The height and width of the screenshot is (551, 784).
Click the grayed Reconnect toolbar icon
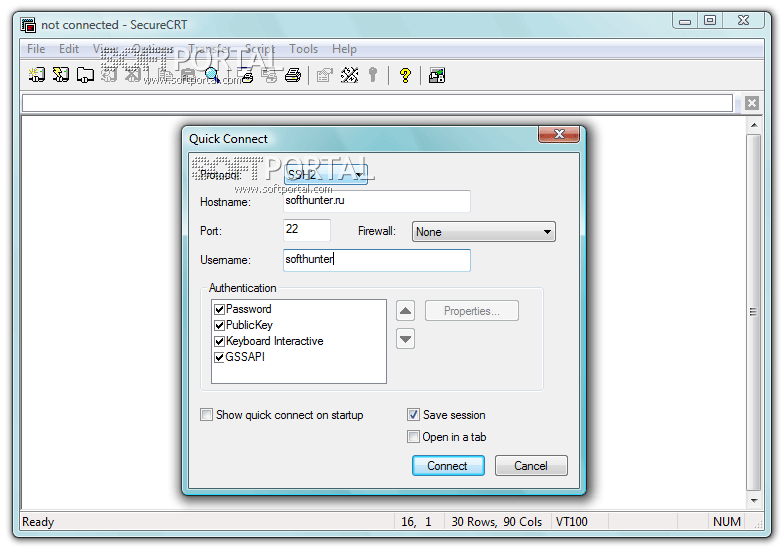pos(109,75)
